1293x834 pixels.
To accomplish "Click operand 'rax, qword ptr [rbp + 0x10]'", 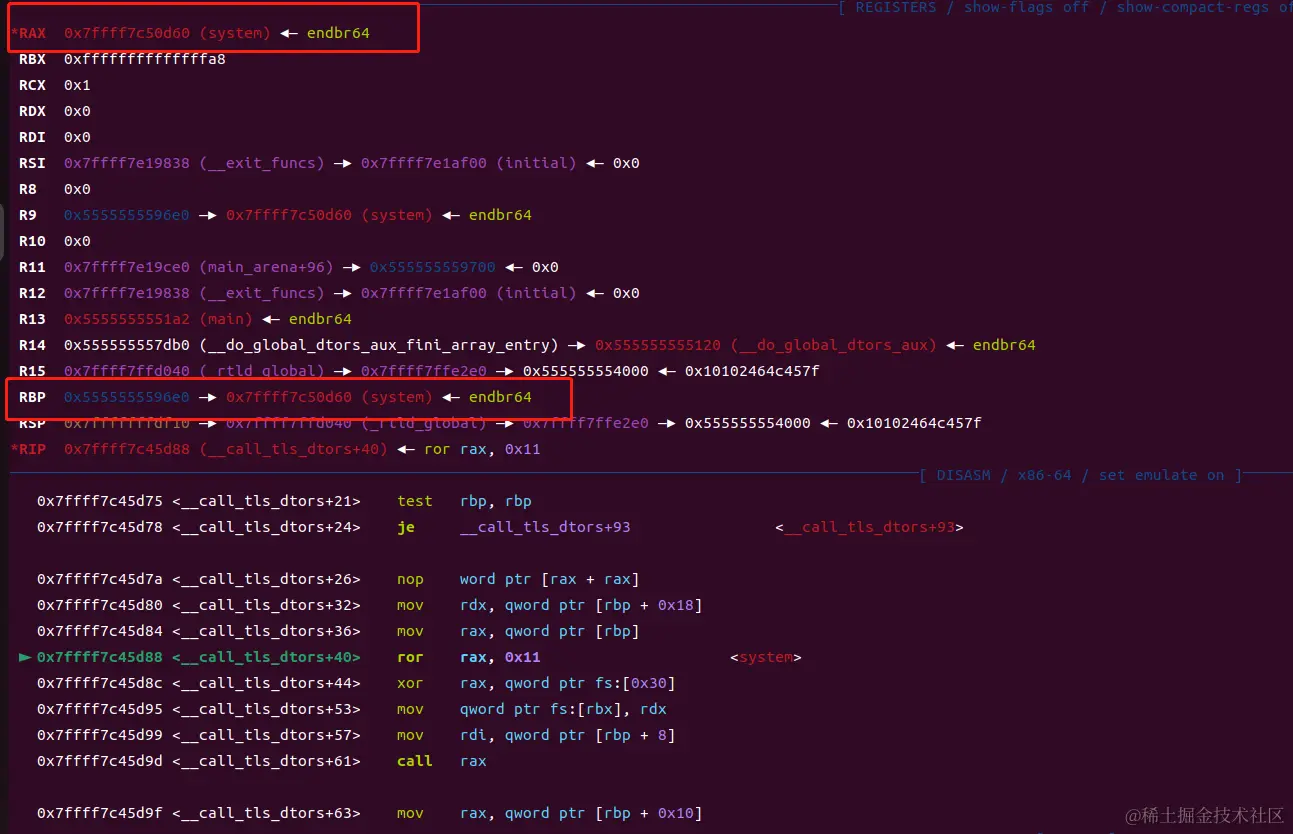I will (581, 813).
